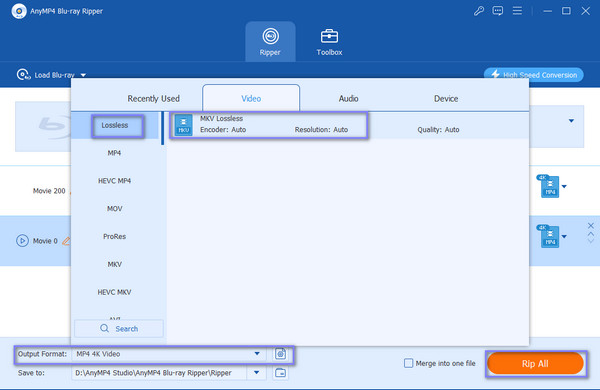
Task: Open the Ripper tab
Action: click(270, 41)
